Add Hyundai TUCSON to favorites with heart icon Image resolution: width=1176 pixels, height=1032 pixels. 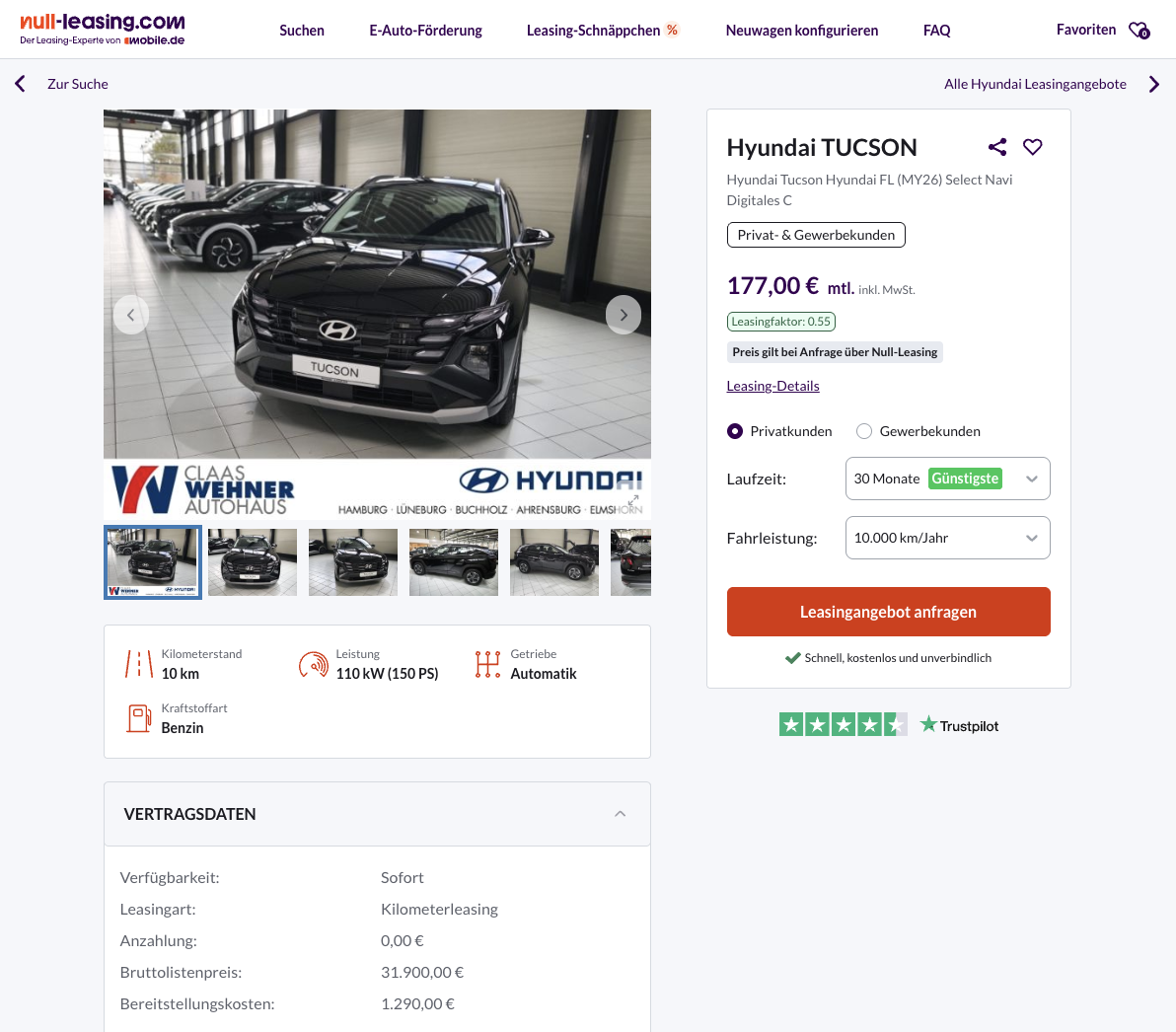coord(1033,147)
